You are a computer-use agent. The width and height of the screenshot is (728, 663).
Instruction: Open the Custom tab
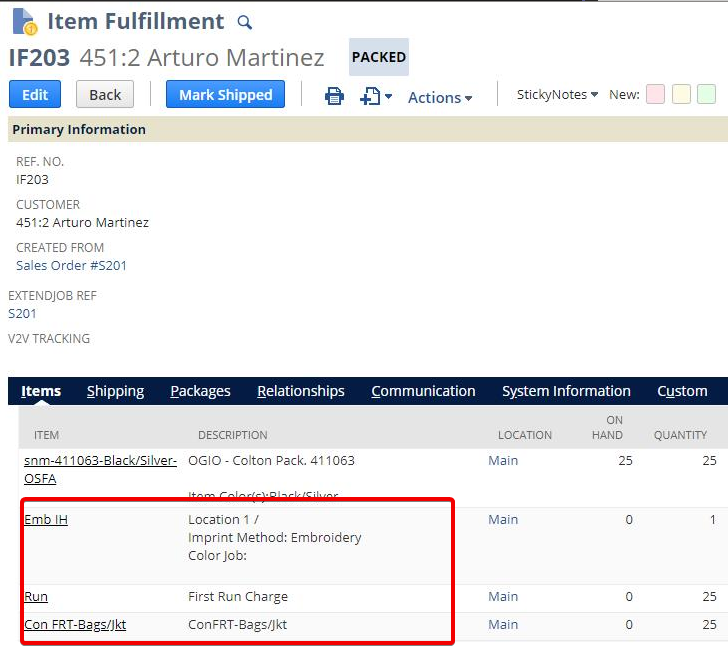coord(682,391)
